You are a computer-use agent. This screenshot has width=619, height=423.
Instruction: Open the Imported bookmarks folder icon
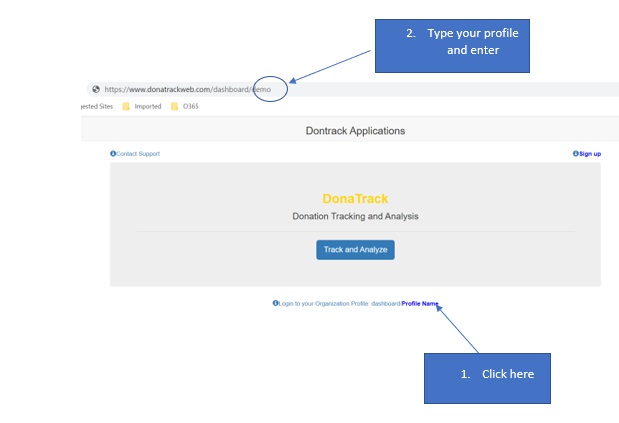(127, 107)
